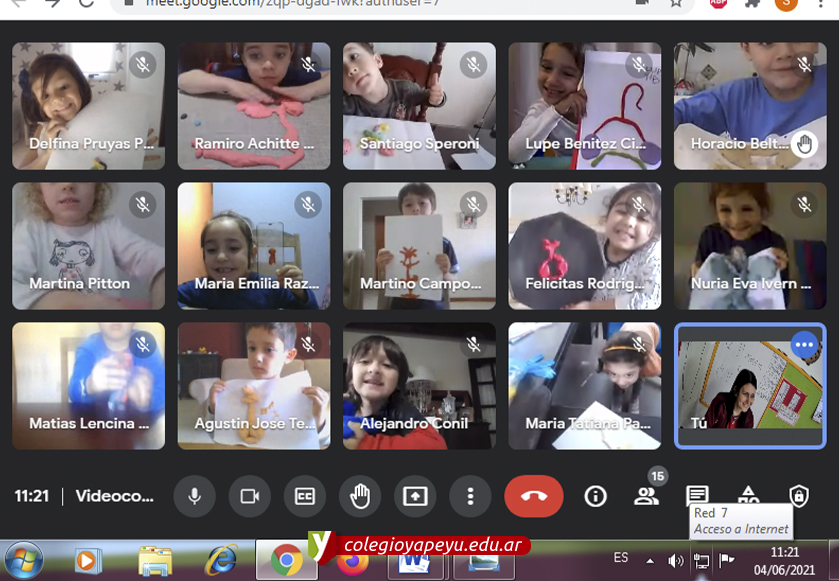Turn off the camera
This screenshot has width=839, height=581.
click(x=250, y=496)
